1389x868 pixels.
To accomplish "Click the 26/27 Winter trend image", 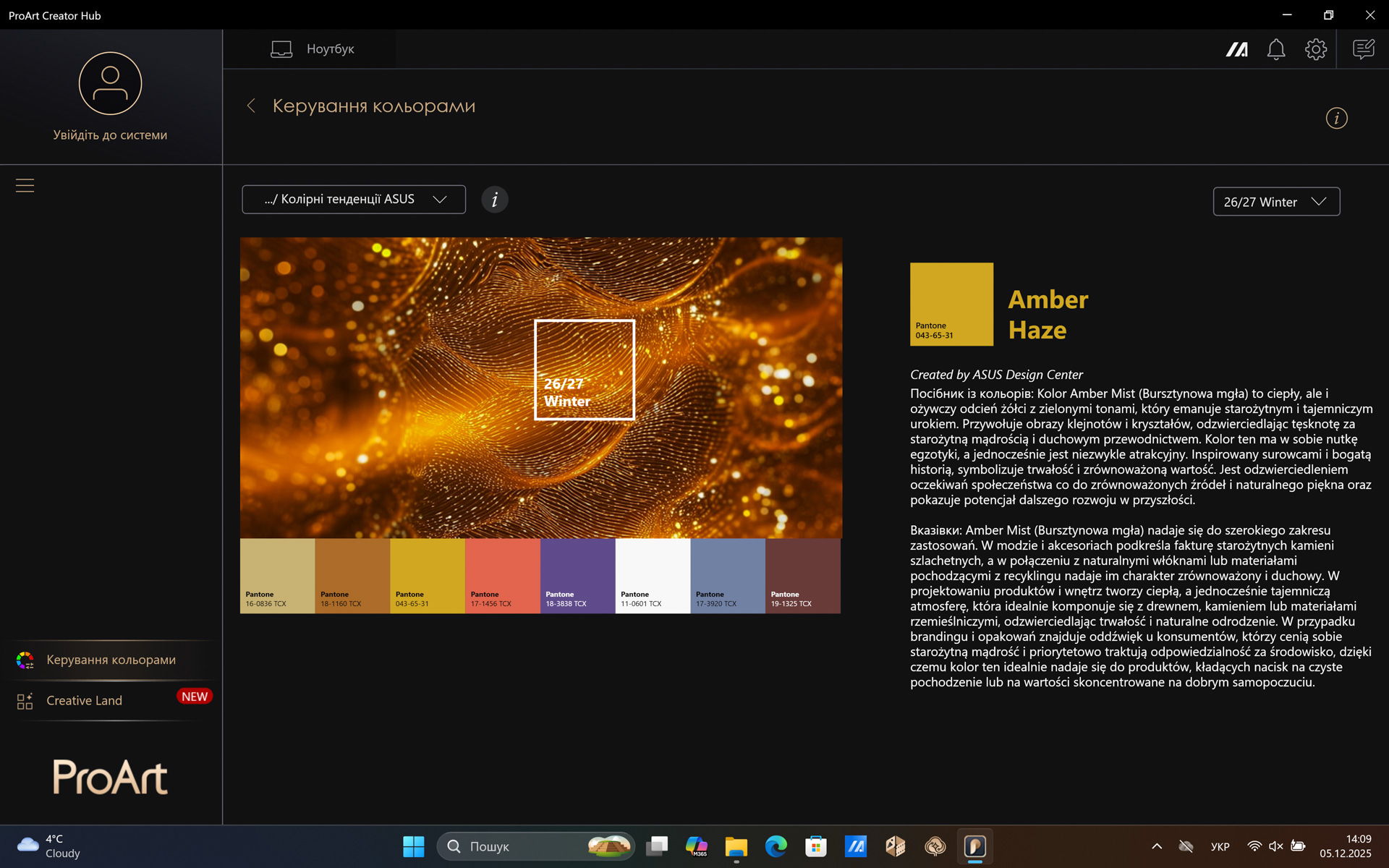I will [541, 388].
